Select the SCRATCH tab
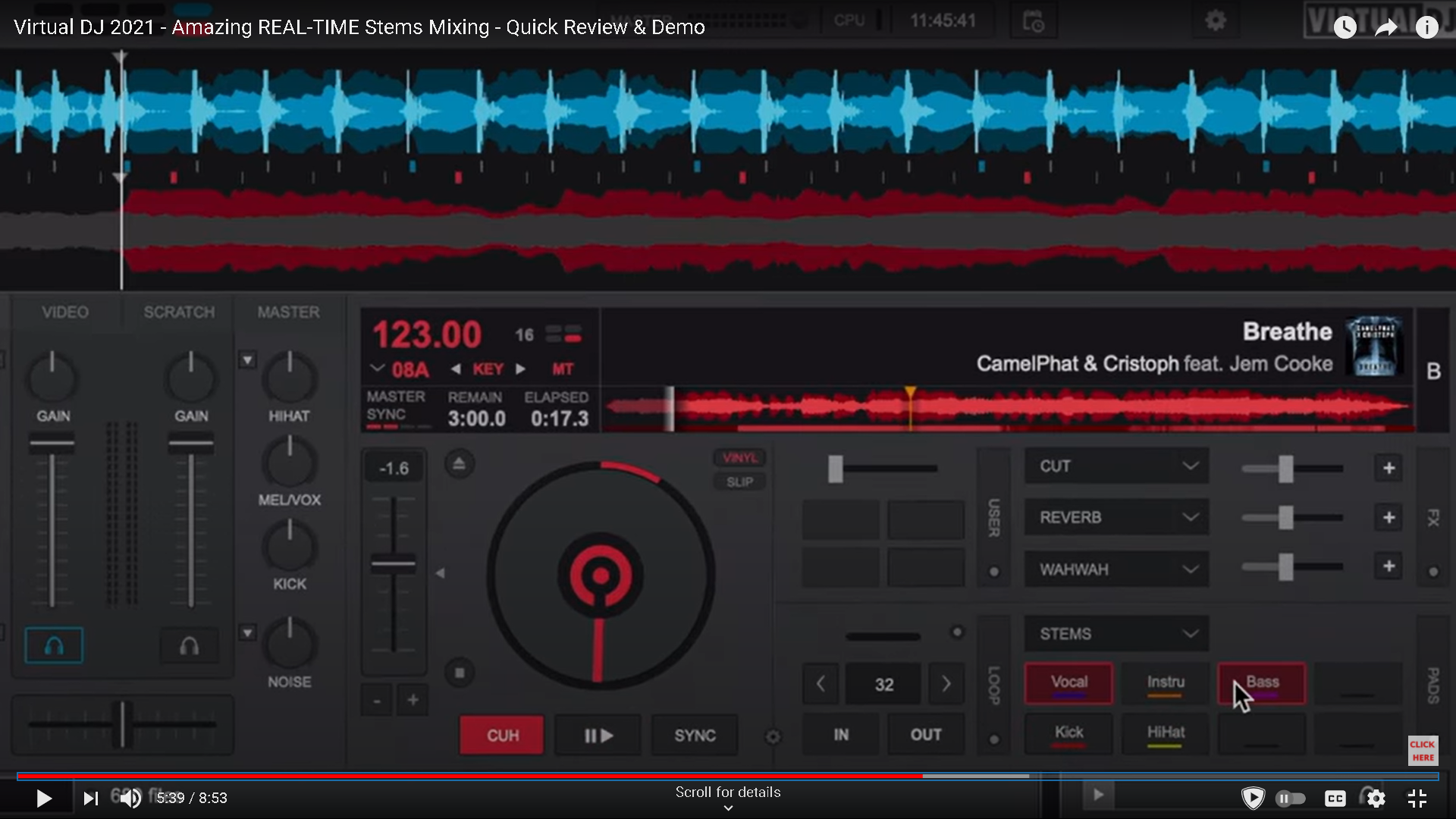This screenshot has height=819, width=1456. [179, 312]
